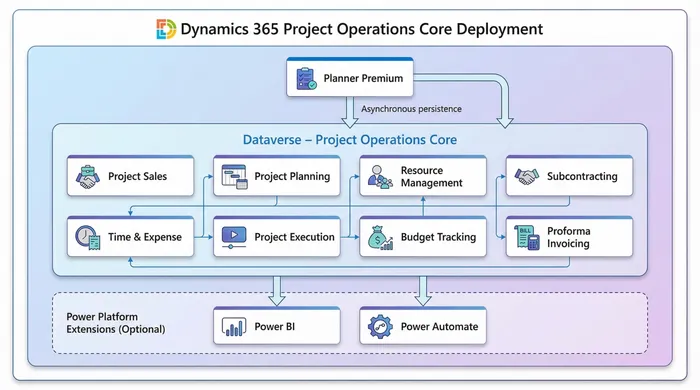The width and height of the screenshot is (700, 390).
Task: Click the Dataverse – Project Operations Core heading
Action: pos(350,140)
